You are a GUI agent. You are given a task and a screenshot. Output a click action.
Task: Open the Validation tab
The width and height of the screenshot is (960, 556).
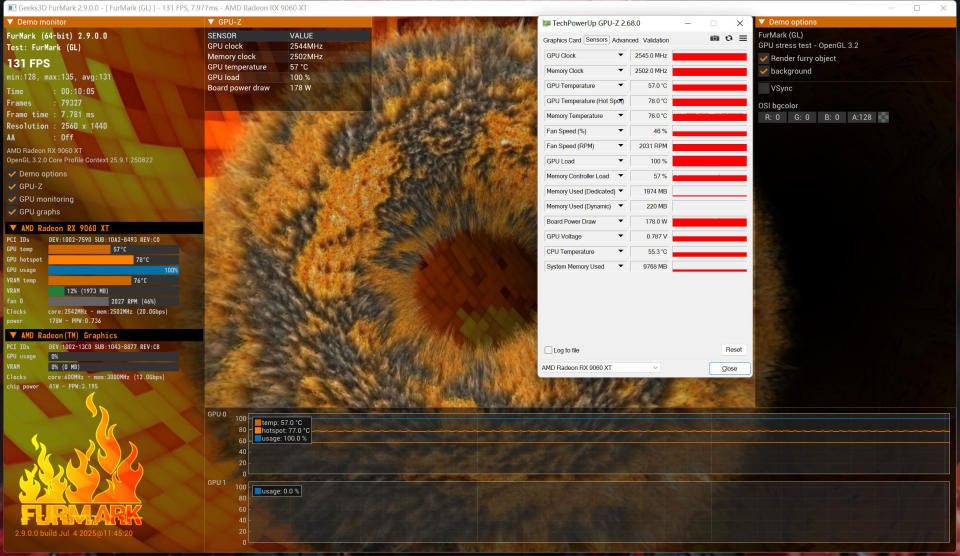click(x=656, y=40)
